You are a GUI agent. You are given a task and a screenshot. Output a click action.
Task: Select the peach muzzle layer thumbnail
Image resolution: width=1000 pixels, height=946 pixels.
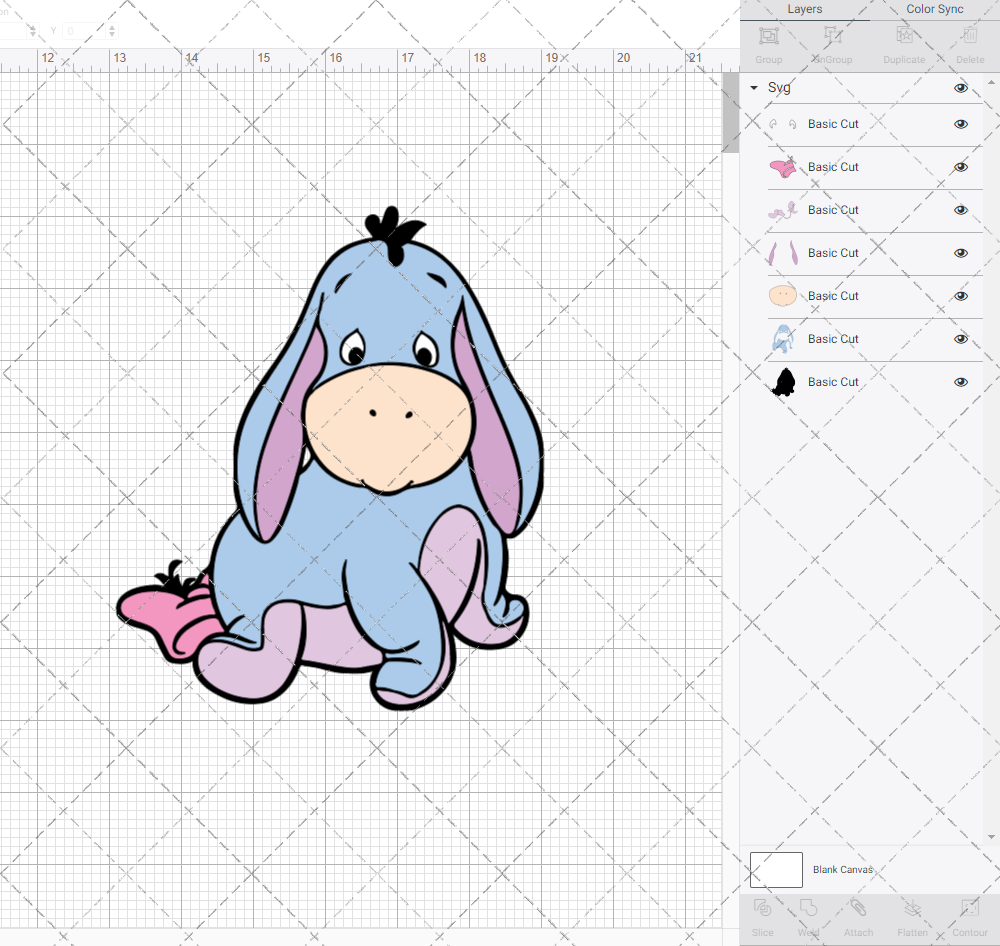(x=783, y=296)
